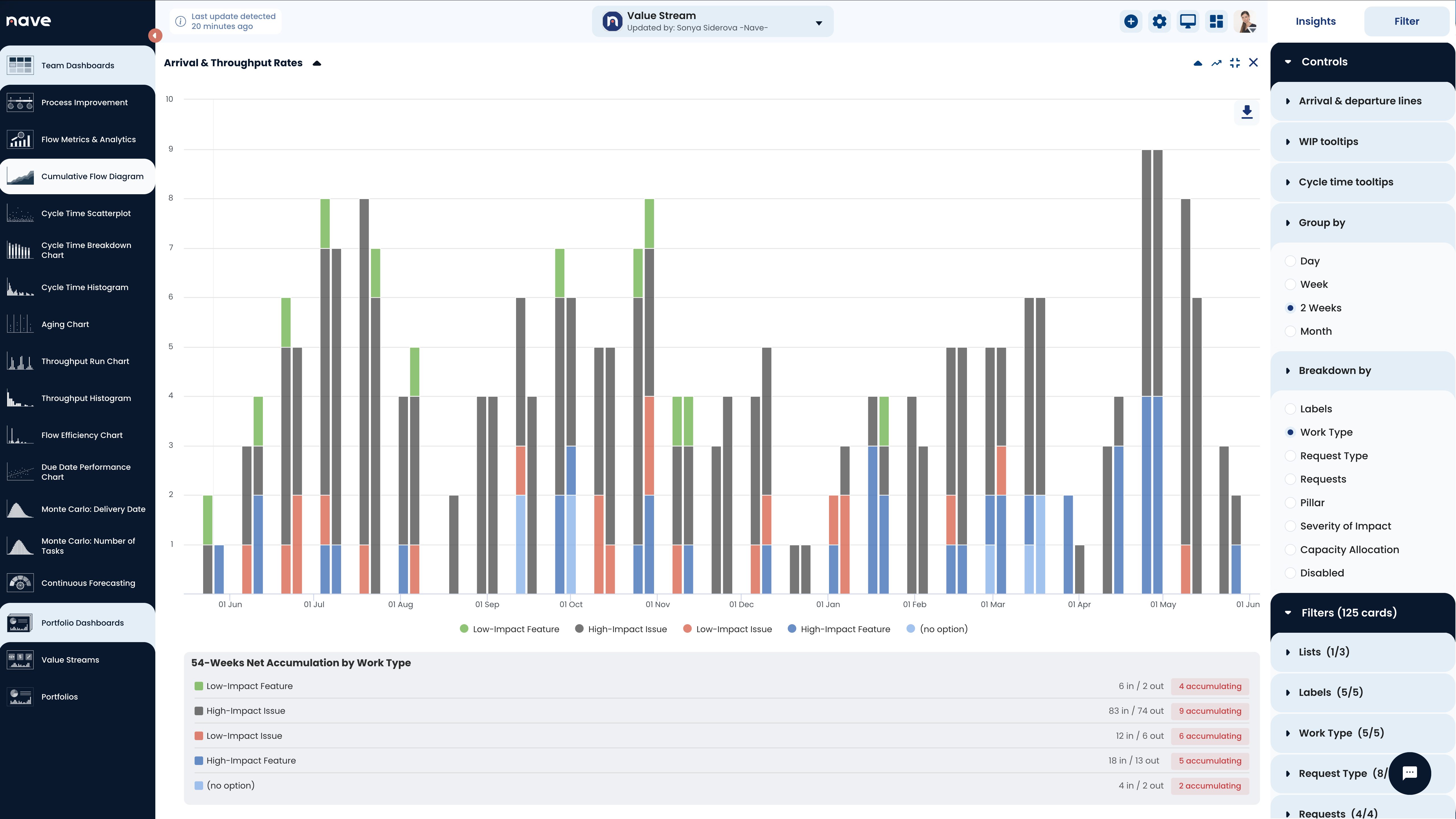Image resolution: width=1456 pixels, height=819 pixels.
Task: Click the 9 accumulating badge
Action: [1210, 711]
